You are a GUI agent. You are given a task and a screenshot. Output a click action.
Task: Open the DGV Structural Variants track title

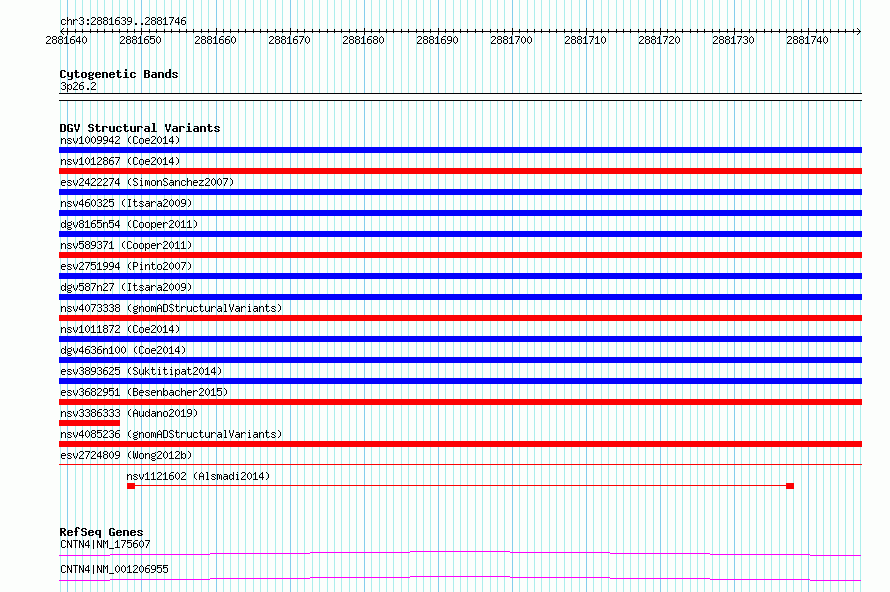[140, 128]
